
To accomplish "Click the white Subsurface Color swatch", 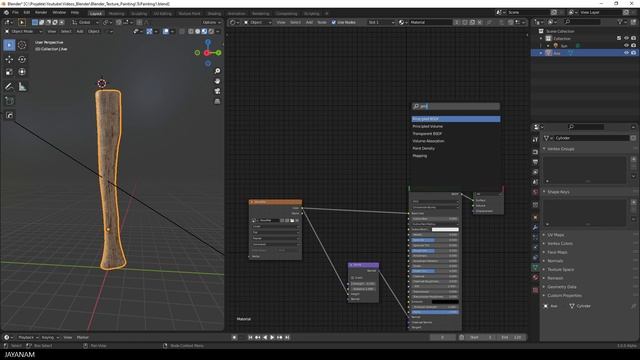I will pos(445,229).
